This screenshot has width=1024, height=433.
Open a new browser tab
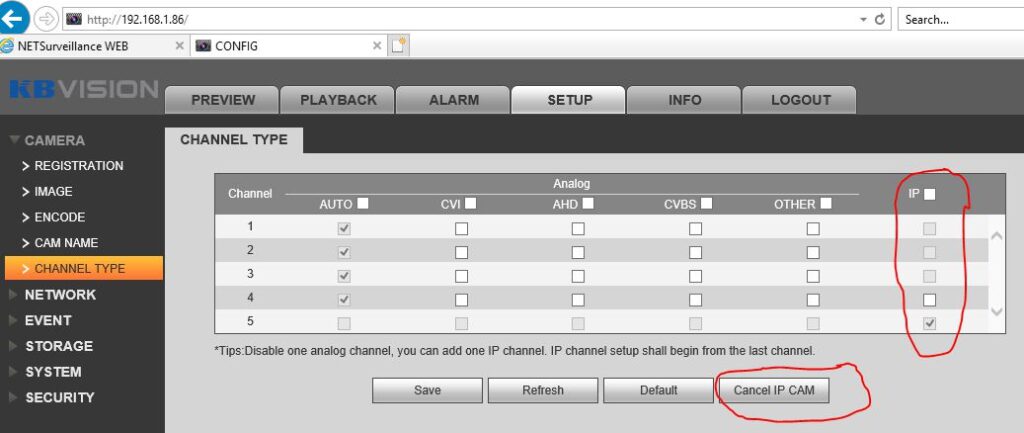[399, 46]
